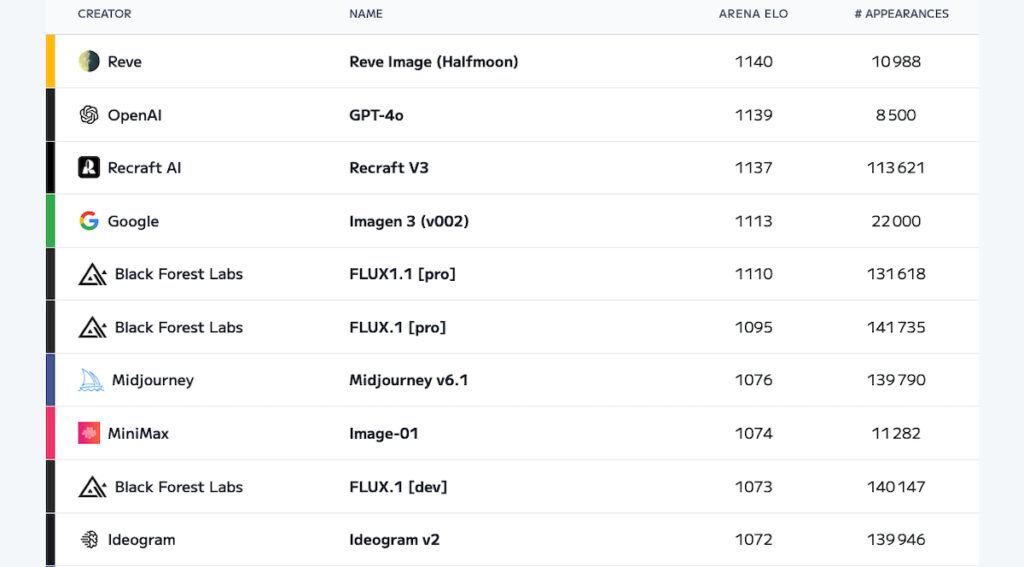Select the Recraft V3 model name
1024x567 pixels.
(389, 168)
